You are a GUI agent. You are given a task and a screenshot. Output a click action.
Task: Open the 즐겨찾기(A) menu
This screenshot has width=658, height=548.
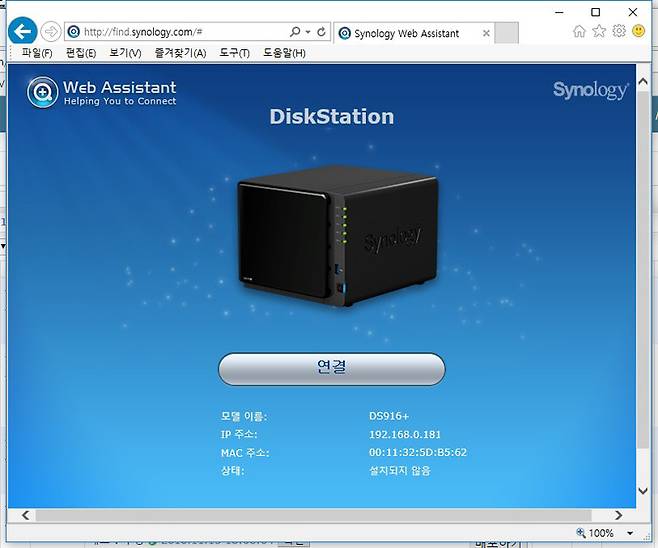point(180,53)
